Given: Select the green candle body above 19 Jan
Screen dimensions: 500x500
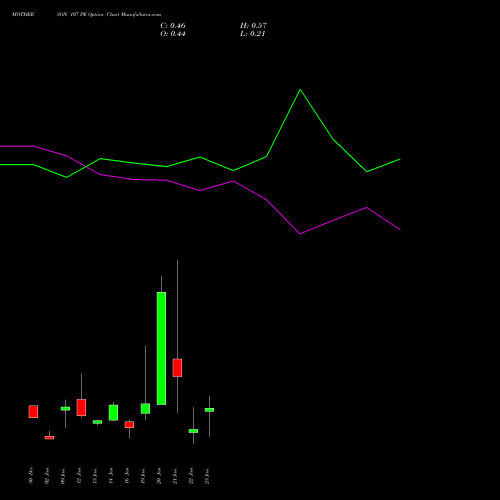Looking at the screenshot, I should (x=145, y=409).
